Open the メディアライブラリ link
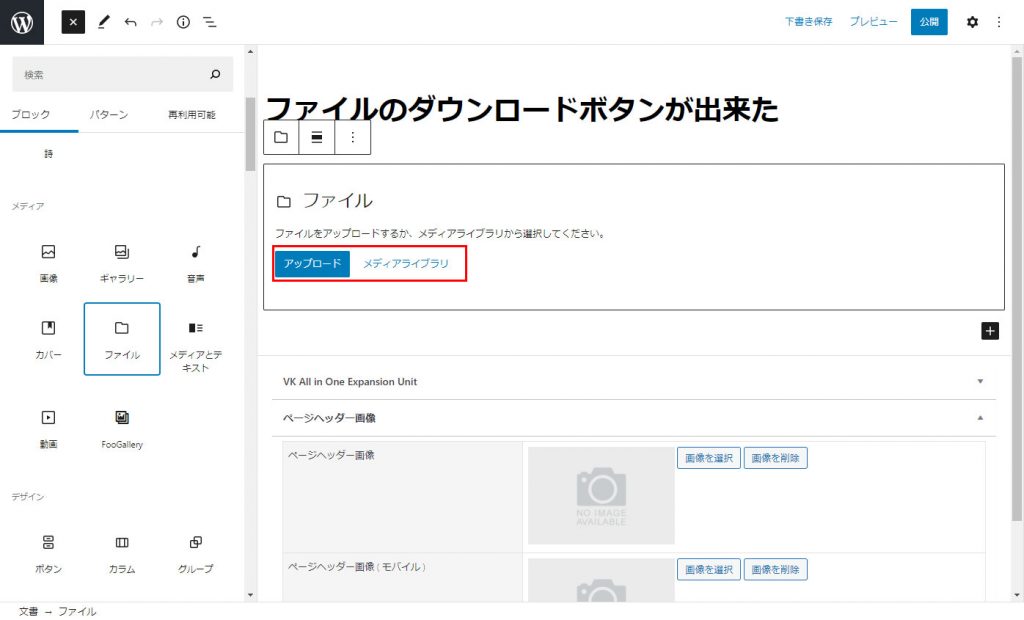Image resolution: width=1024 pixels, height=620 pixels. [x=406, y=264]
